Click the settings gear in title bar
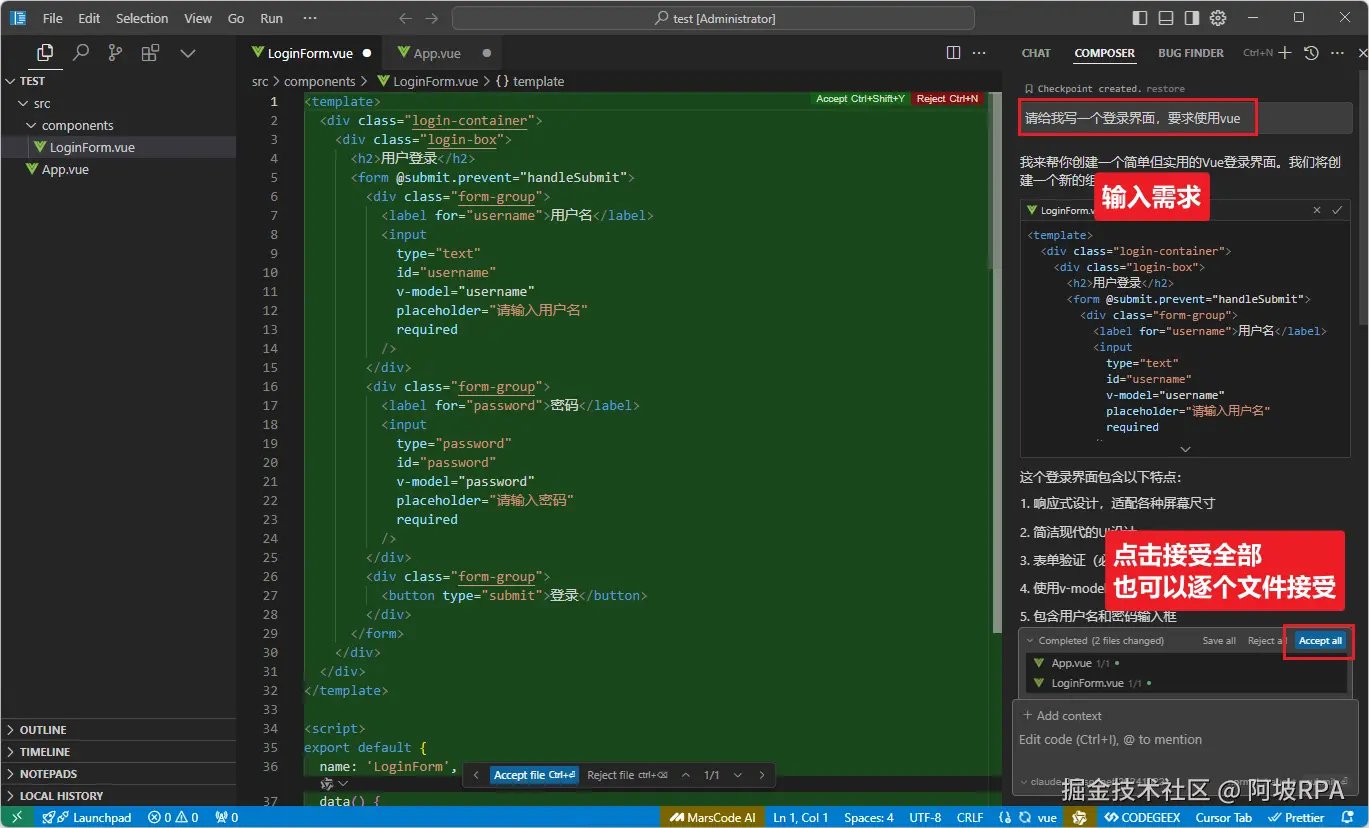This screenshot has width=1369, height=828. tap(1217, 18)
